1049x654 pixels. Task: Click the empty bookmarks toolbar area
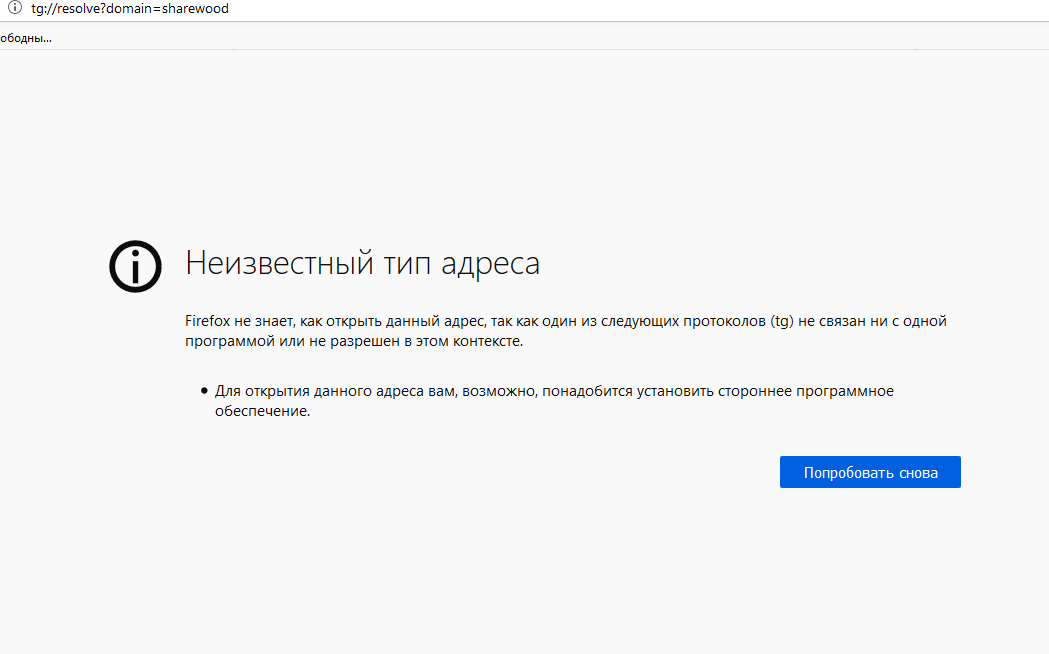(x=500, y=38)
